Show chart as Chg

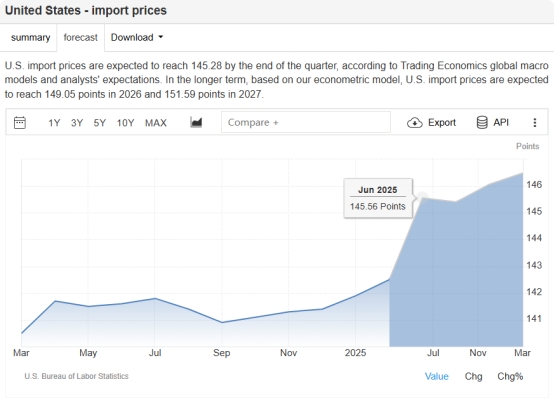pyautogui.click(x=473, y=376)
